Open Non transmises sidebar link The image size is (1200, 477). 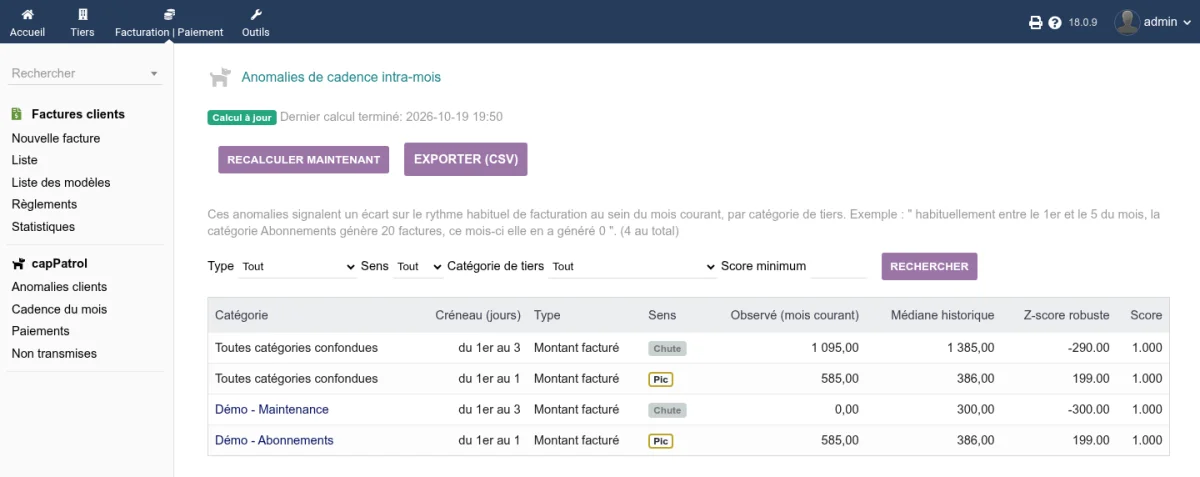click(54, 354)
